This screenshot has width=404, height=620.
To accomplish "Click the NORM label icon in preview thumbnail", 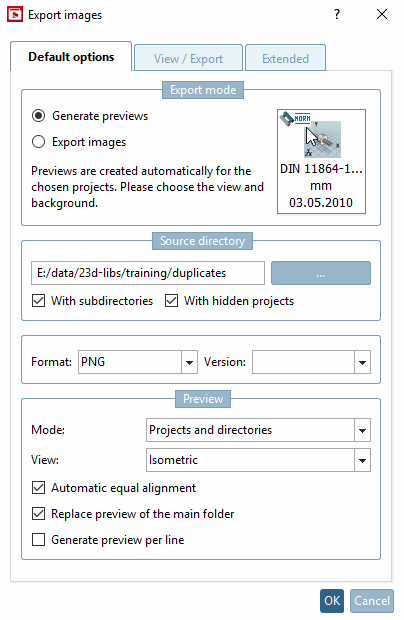I will coord(302,118).
